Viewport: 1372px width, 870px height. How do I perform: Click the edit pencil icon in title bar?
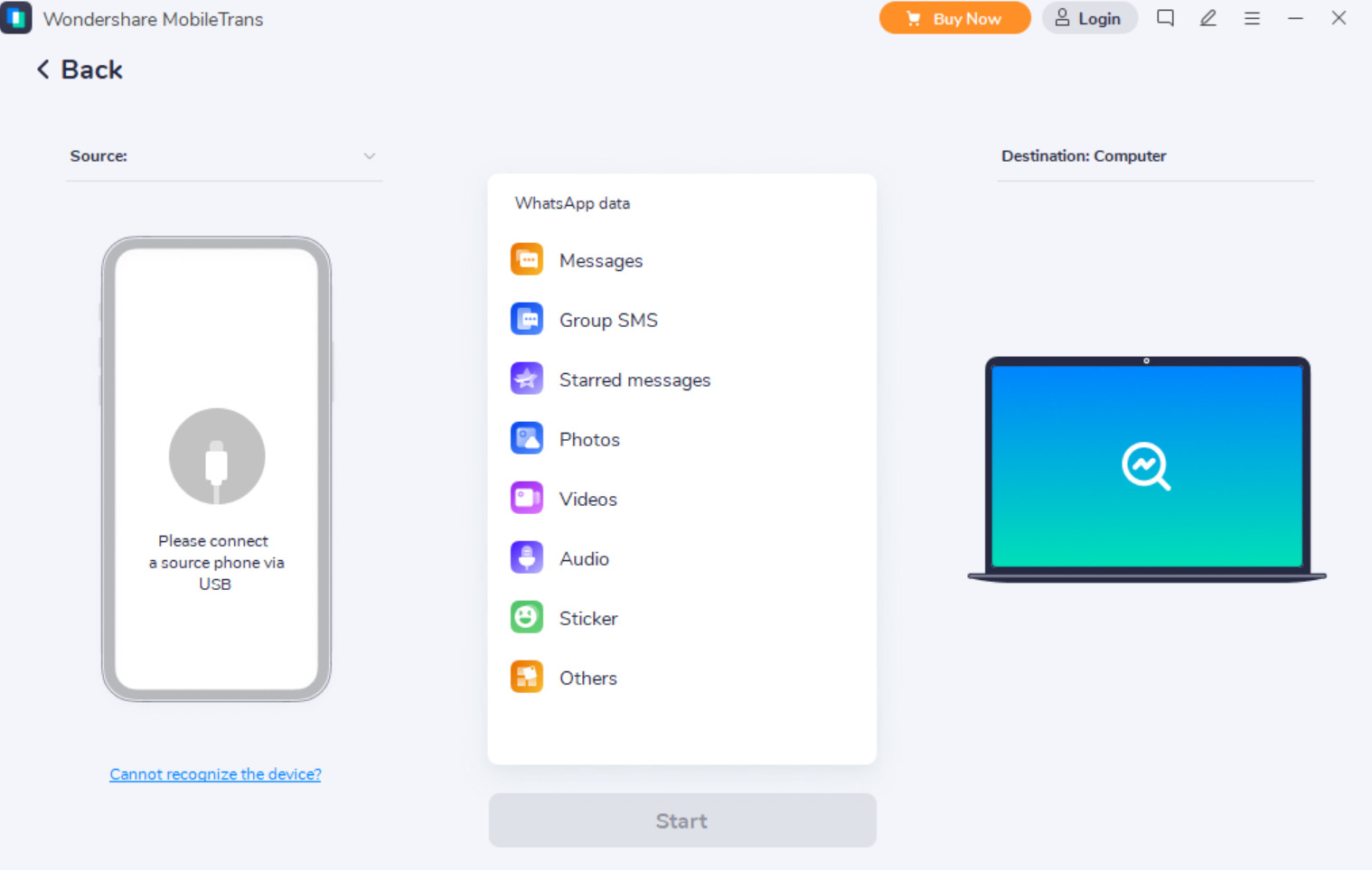[x=1208, y=18]
